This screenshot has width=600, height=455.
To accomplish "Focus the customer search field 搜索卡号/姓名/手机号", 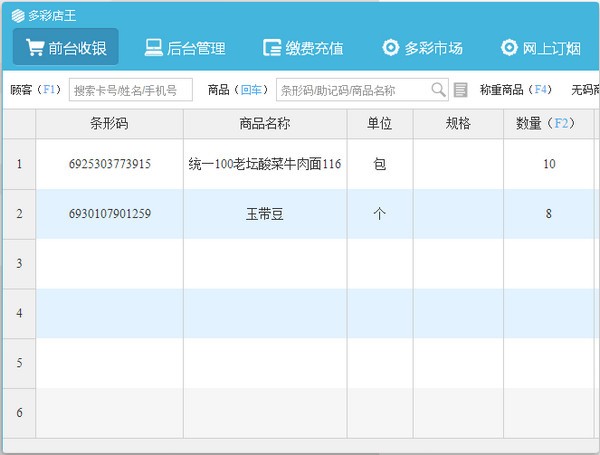I will (131, 90).
